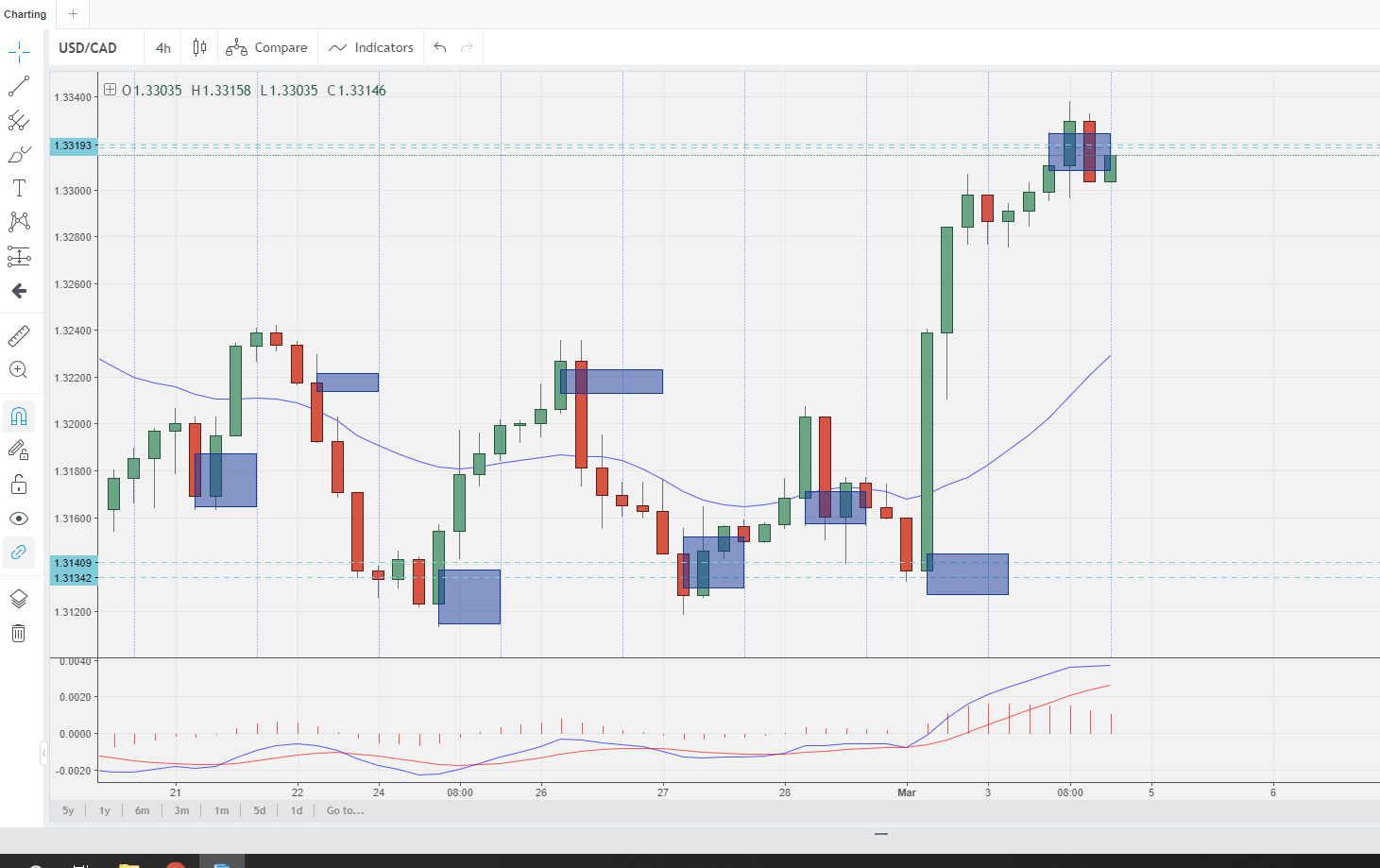This screenshot has height=868, width=1380.
Task: Set the range to 6m
Action: pyautogui.click(x=143, y=810)
